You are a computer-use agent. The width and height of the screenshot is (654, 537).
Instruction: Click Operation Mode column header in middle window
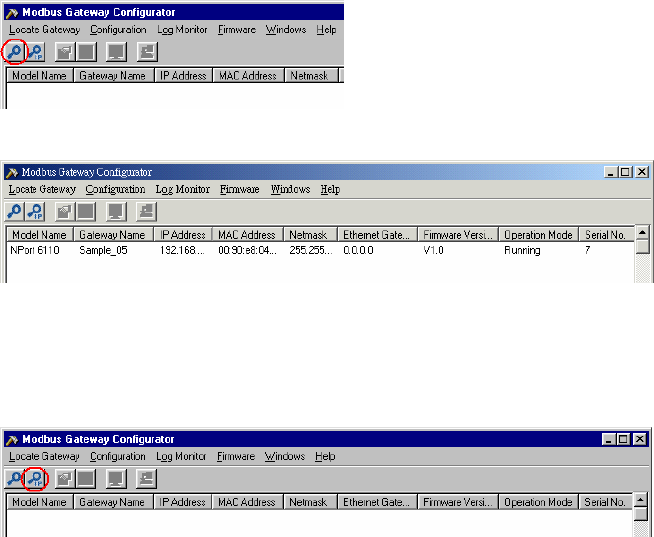[x=538, y=235]
